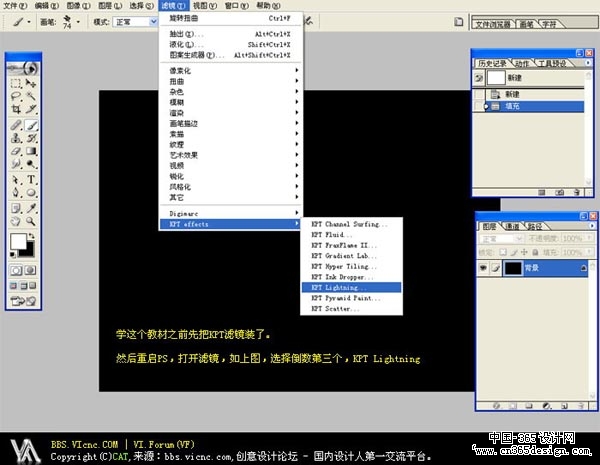
Task: Choose KPT Gradient Lab filter
Action: [x=351, y=256]
